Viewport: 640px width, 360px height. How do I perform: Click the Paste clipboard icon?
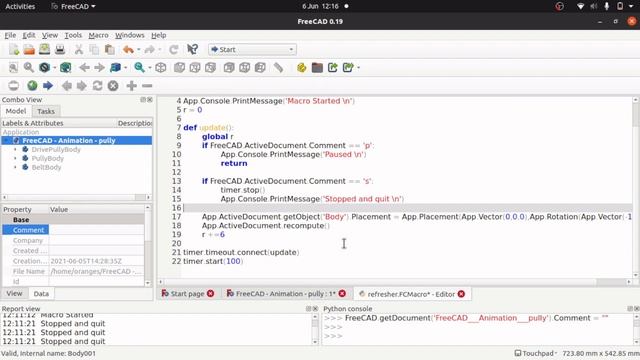(x=109, y=49)
